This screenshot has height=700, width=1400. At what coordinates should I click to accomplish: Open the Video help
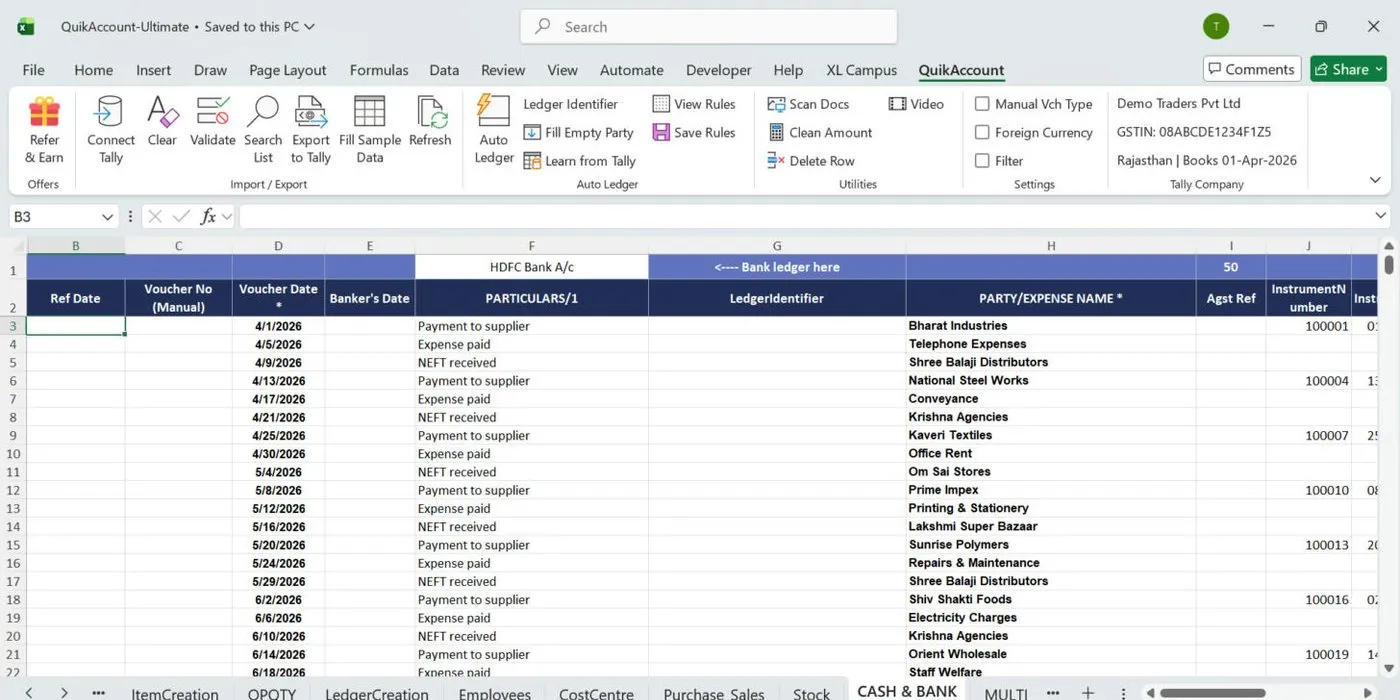click(x=916, y=104)
